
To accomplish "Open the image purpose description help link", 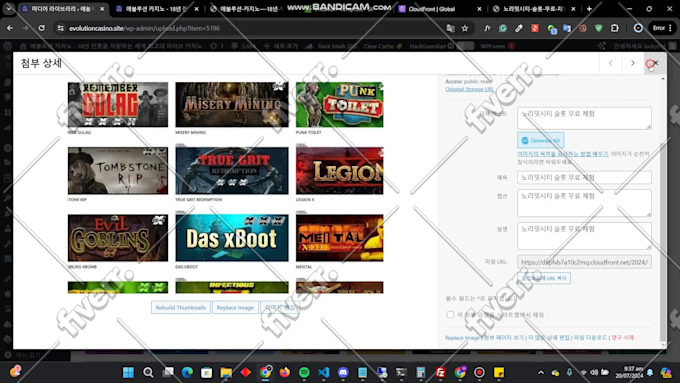I will click(562, 154).
